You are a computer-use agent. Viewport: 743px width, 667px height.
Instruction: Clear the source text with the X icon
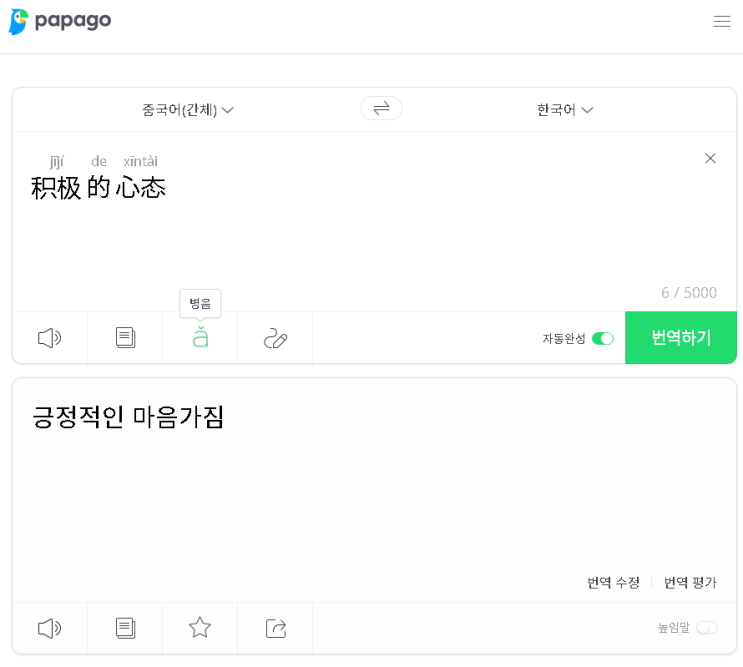[710, 158]
